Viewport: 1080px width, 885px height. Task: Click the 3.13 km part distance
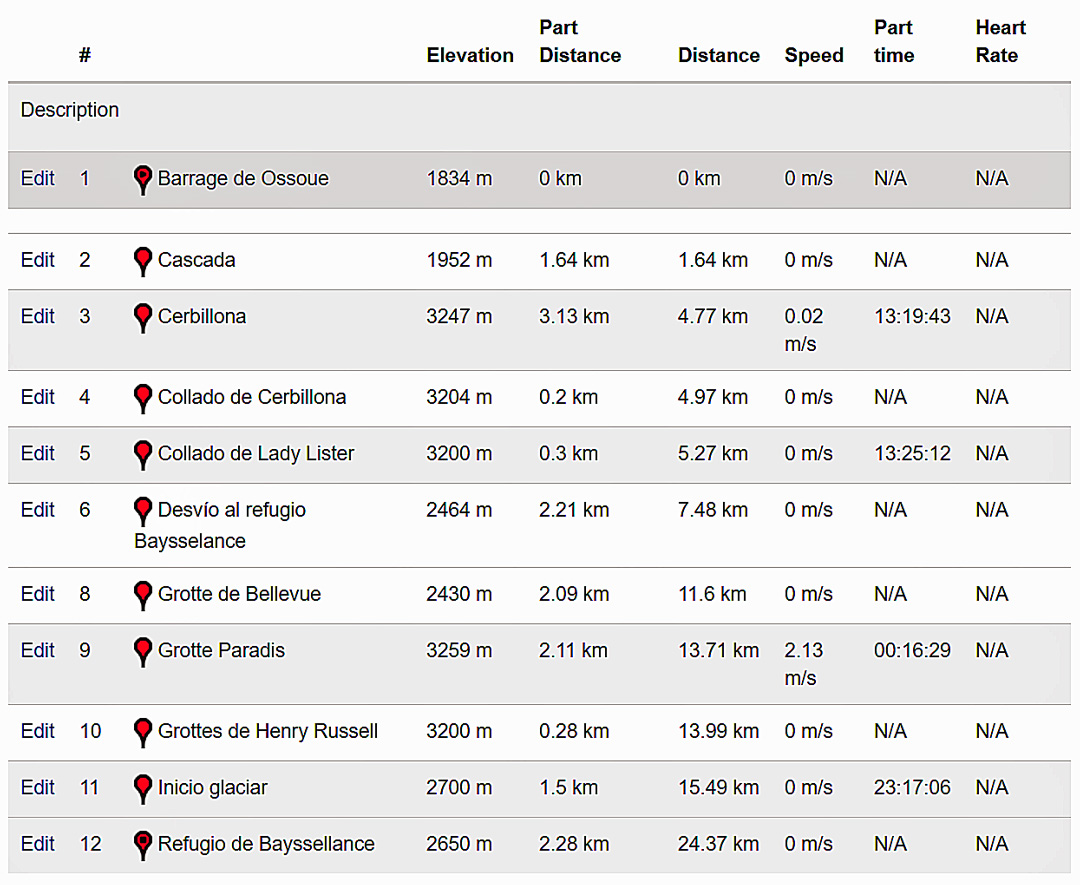tap(574, 316)
